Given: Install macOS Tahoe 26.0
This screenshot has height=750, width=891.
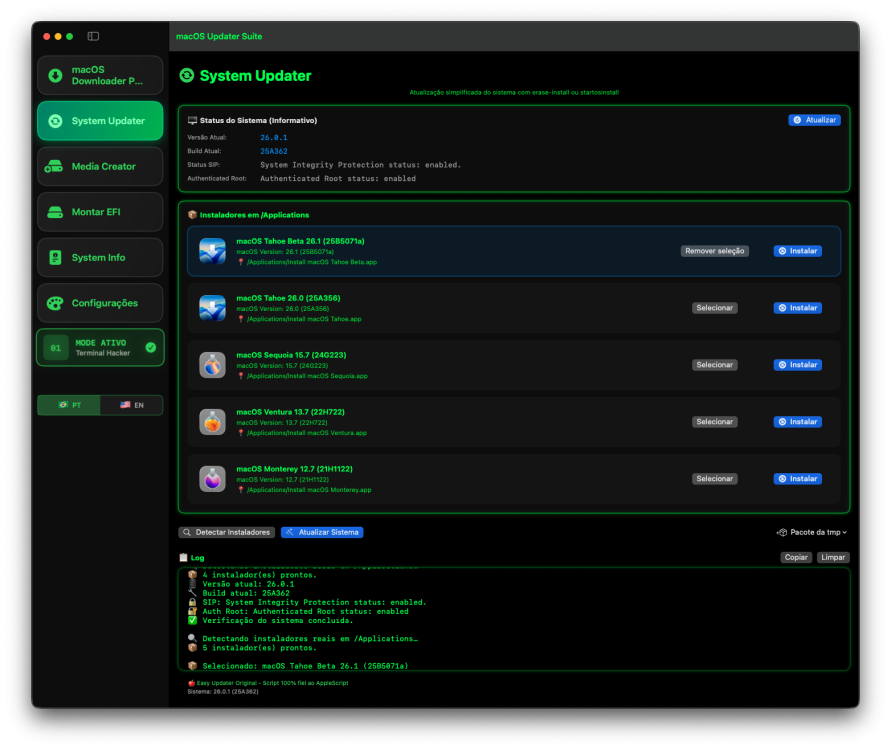Looking at the screenshot, I should point(797,308).
